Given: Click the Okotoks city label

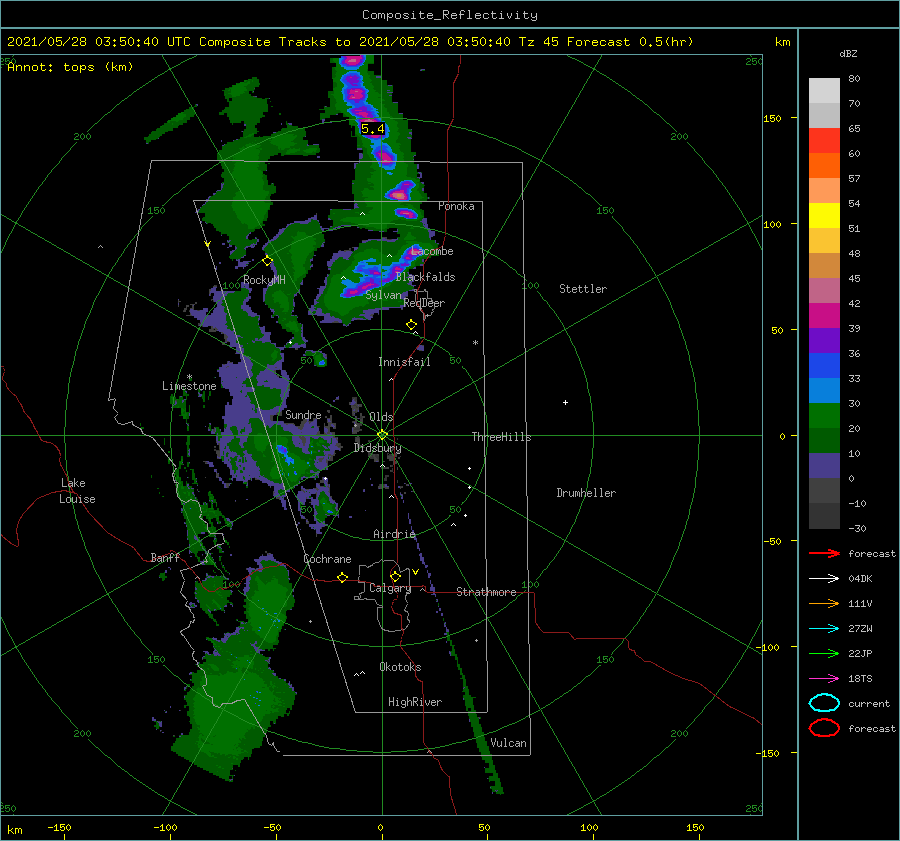Looking at the screenshot, I should [400, 667].
